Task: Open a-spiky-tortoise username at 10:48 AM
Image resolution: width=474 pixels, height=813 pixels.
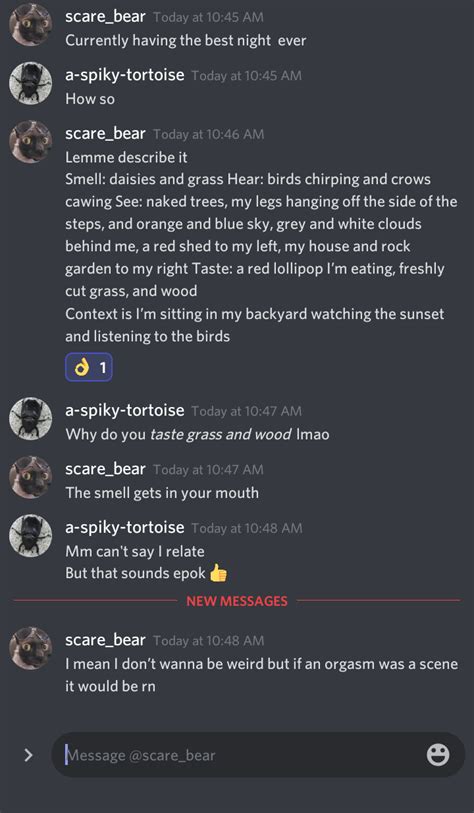Action: pos(125,527)
